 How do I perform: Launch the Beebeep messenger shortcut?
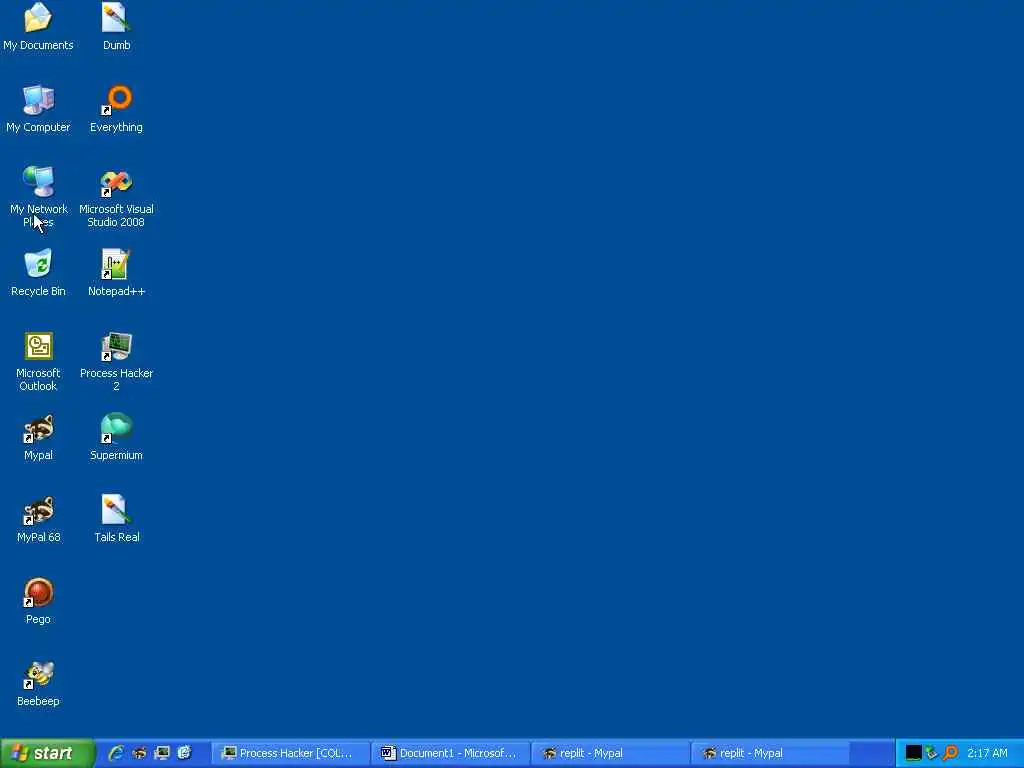pos(38,682)
